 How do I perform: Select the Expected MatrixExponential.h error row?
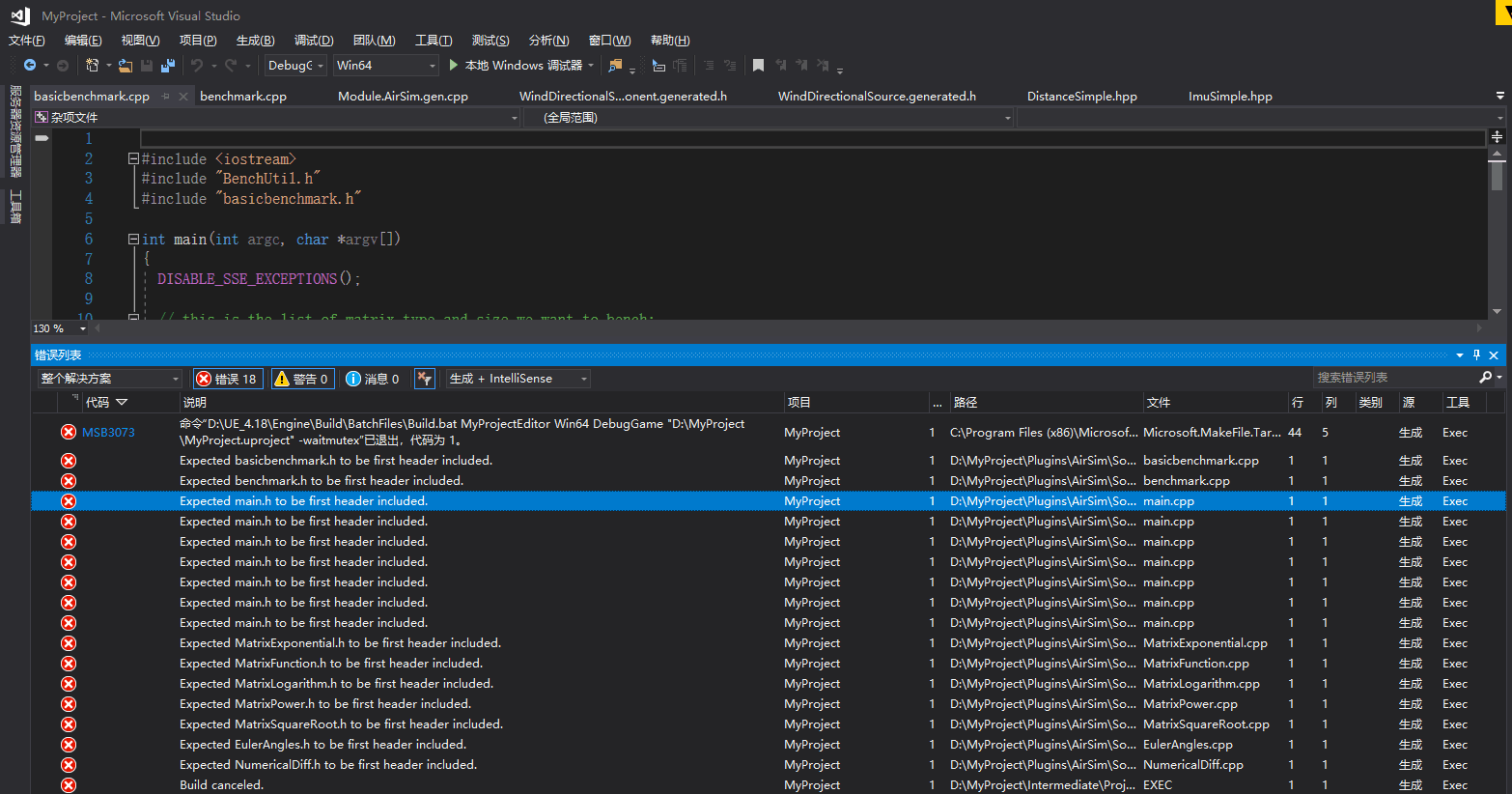pyautogui.click(x=769, y=643)
